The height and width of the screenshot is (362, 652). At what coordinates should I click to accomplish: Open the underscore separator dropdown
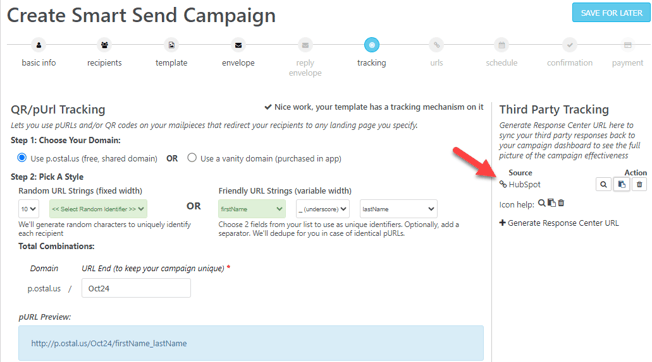tap(323, 209)
